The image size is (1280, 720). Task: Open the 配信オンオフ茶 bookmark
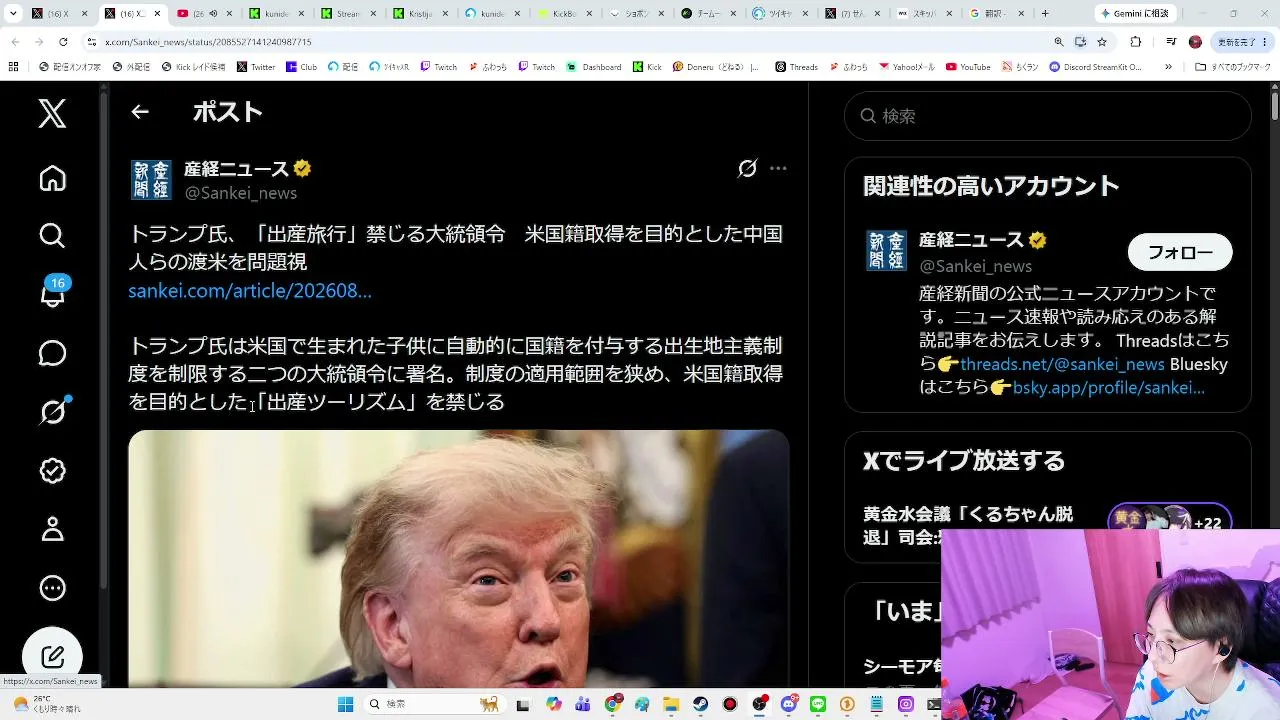click(70, 67)
